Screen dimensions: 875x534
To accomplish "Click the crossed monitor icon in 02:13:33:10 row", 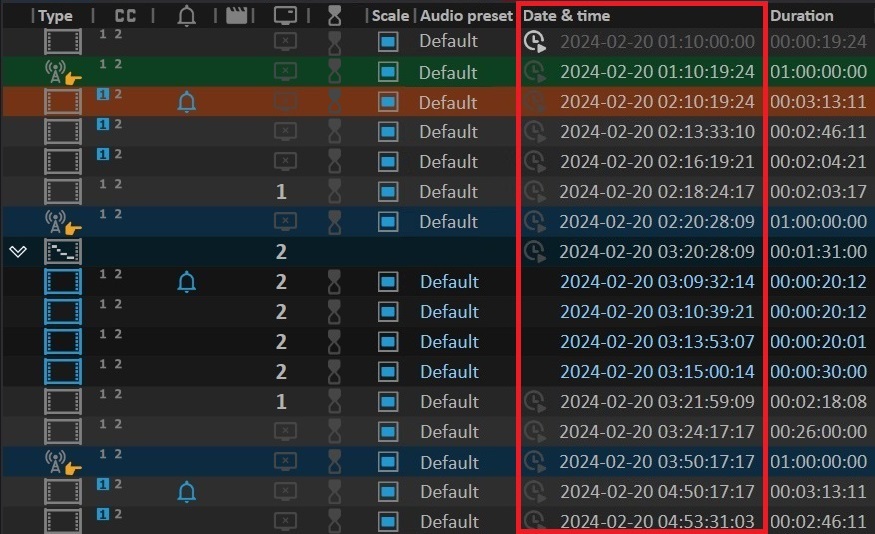I will pyautogui.click(x=285, y=131).
